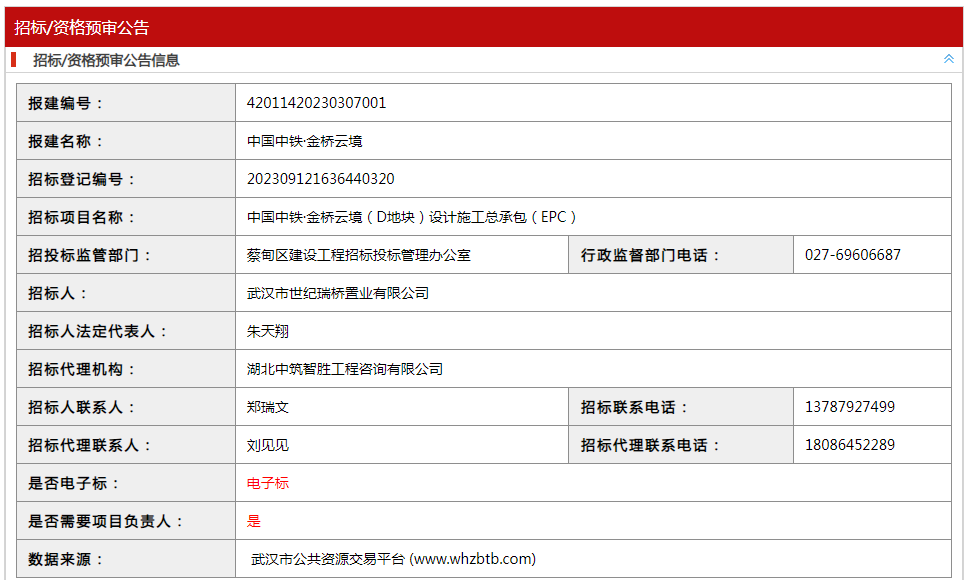Select the 招标登记编号 label
Screen dimensions: 969x580
point(82,180)
